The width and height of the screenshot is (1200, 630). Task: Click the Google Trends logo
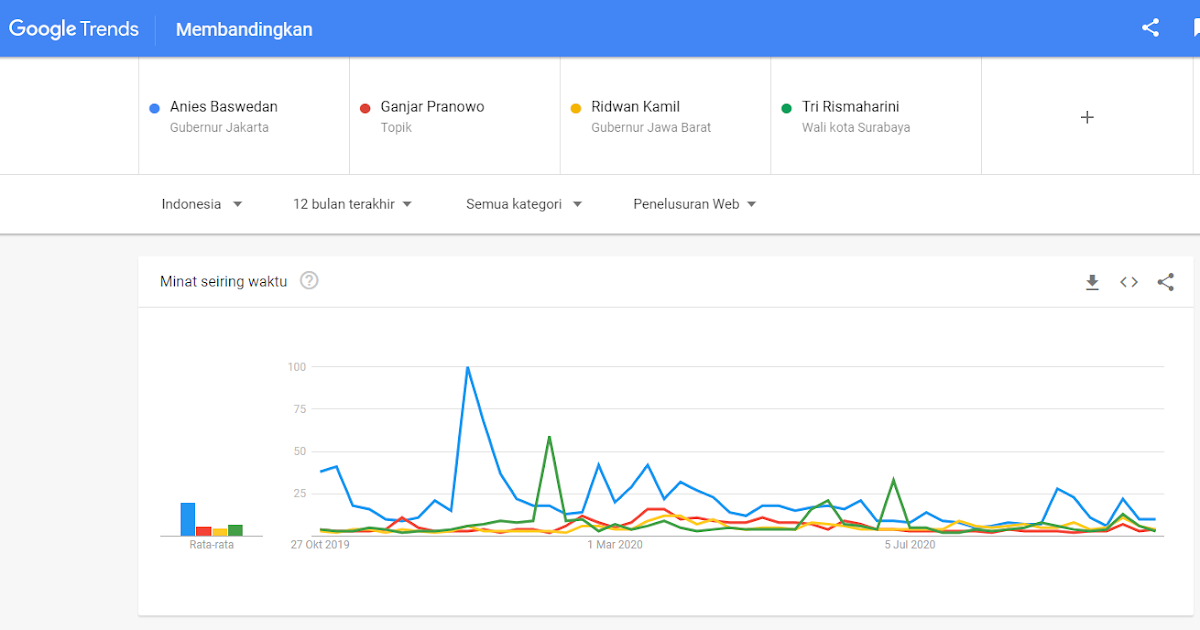(x=74, y=29)
